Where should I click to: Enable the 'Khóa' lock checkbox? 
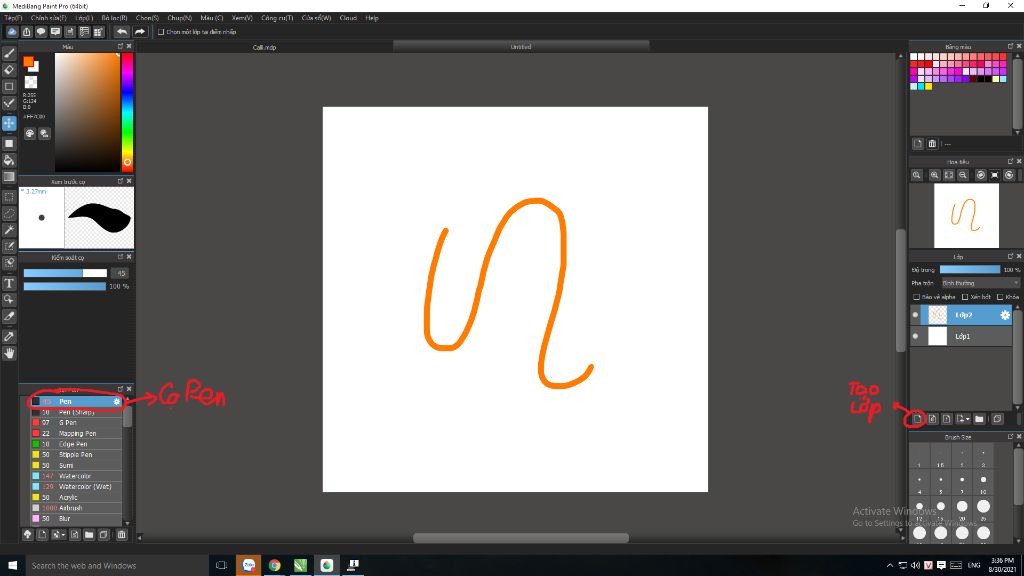pos(1000,297)
